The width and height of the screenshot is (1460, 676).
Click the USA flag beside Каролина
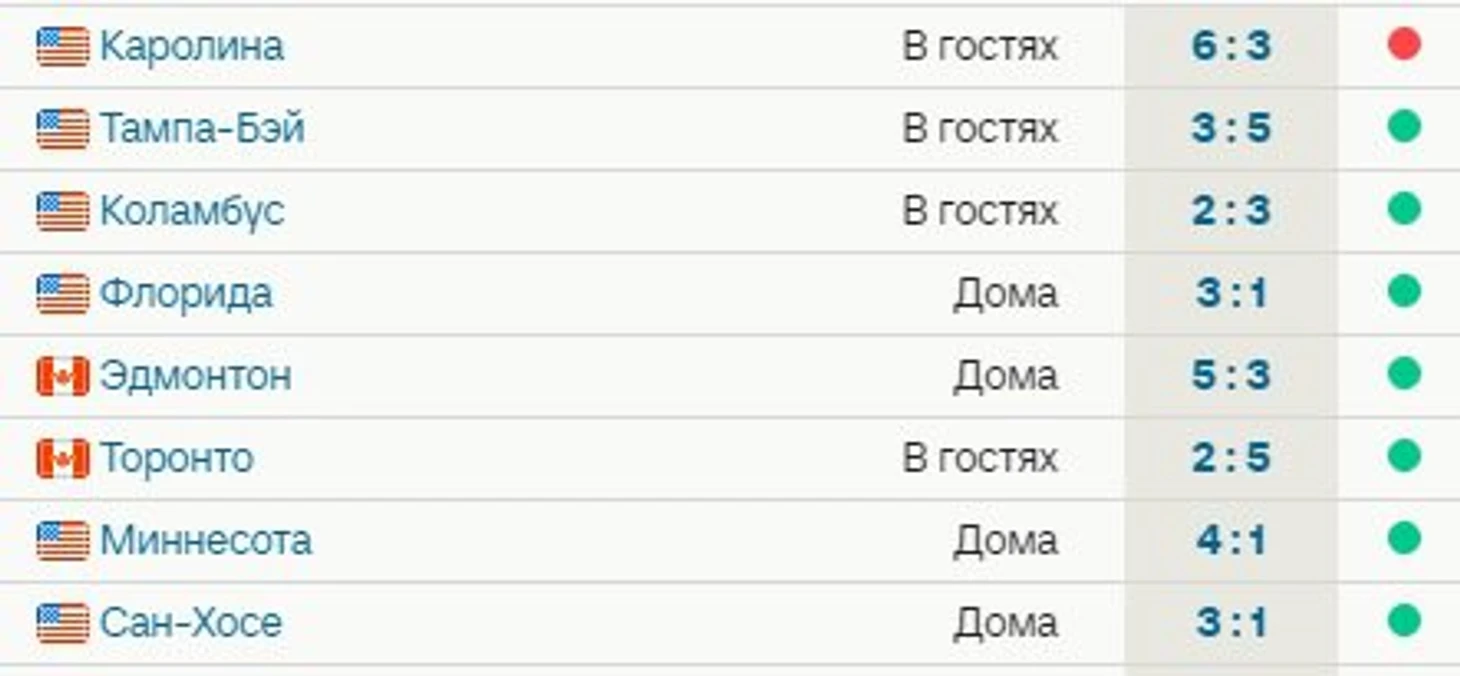[x=62, y=47]
